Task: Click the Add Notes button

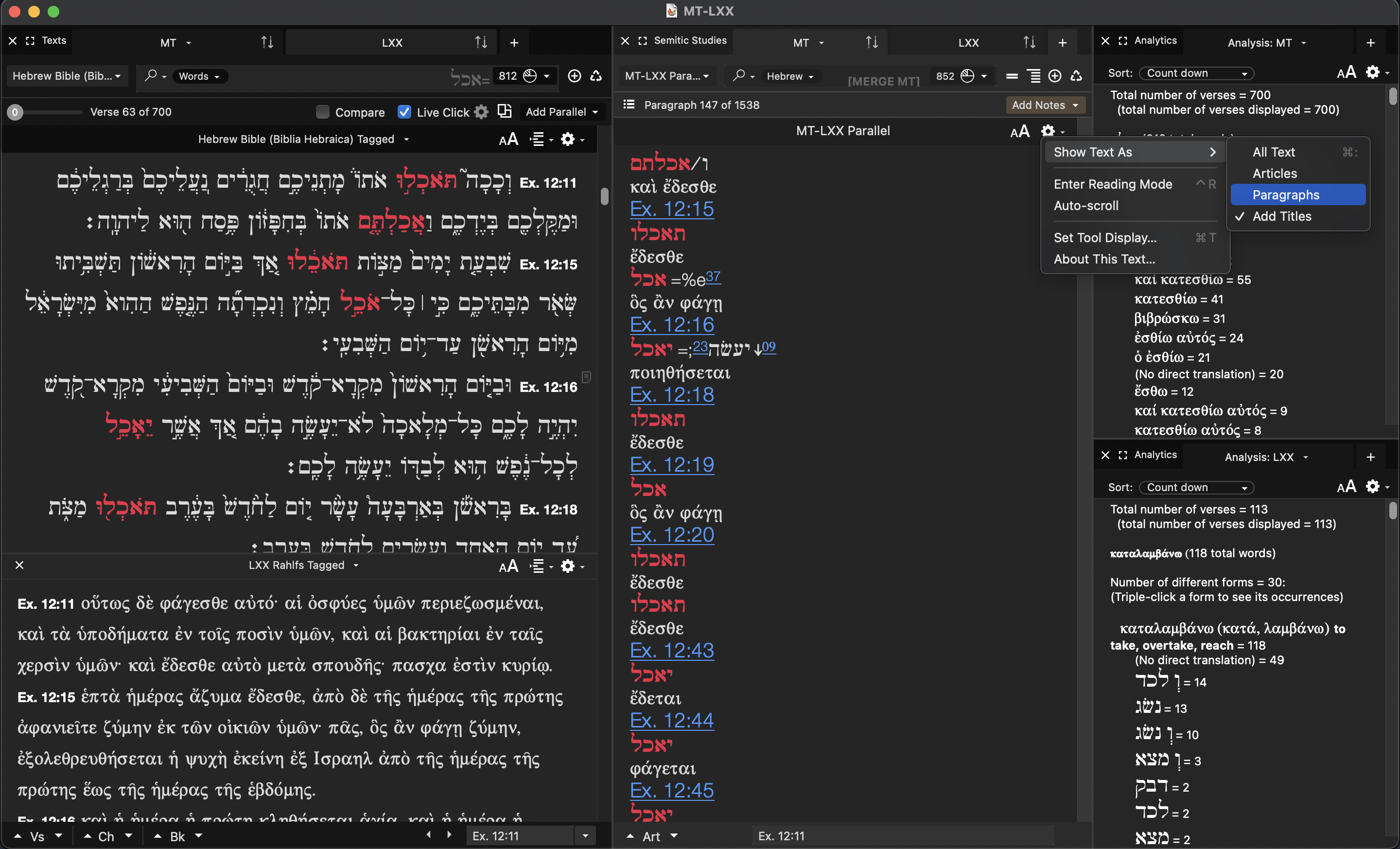Action: 1044,105
